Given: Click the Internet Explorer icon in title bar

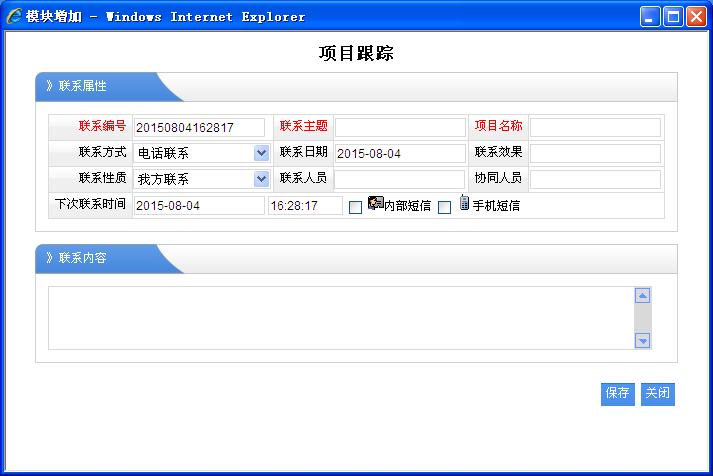Looking at the screenshot, I should [14, 16].
